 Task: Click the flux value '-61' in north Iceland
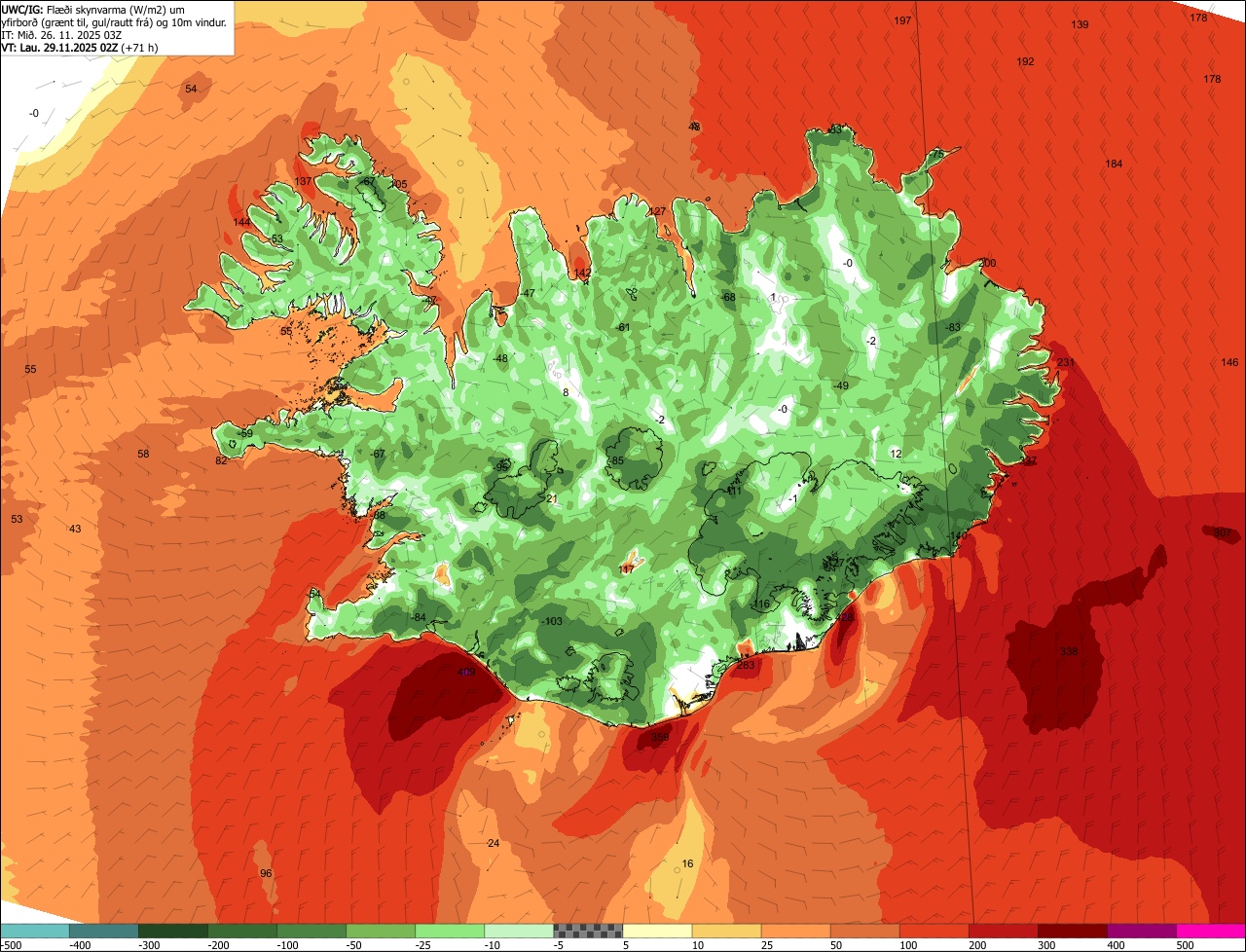coord(623,328)
